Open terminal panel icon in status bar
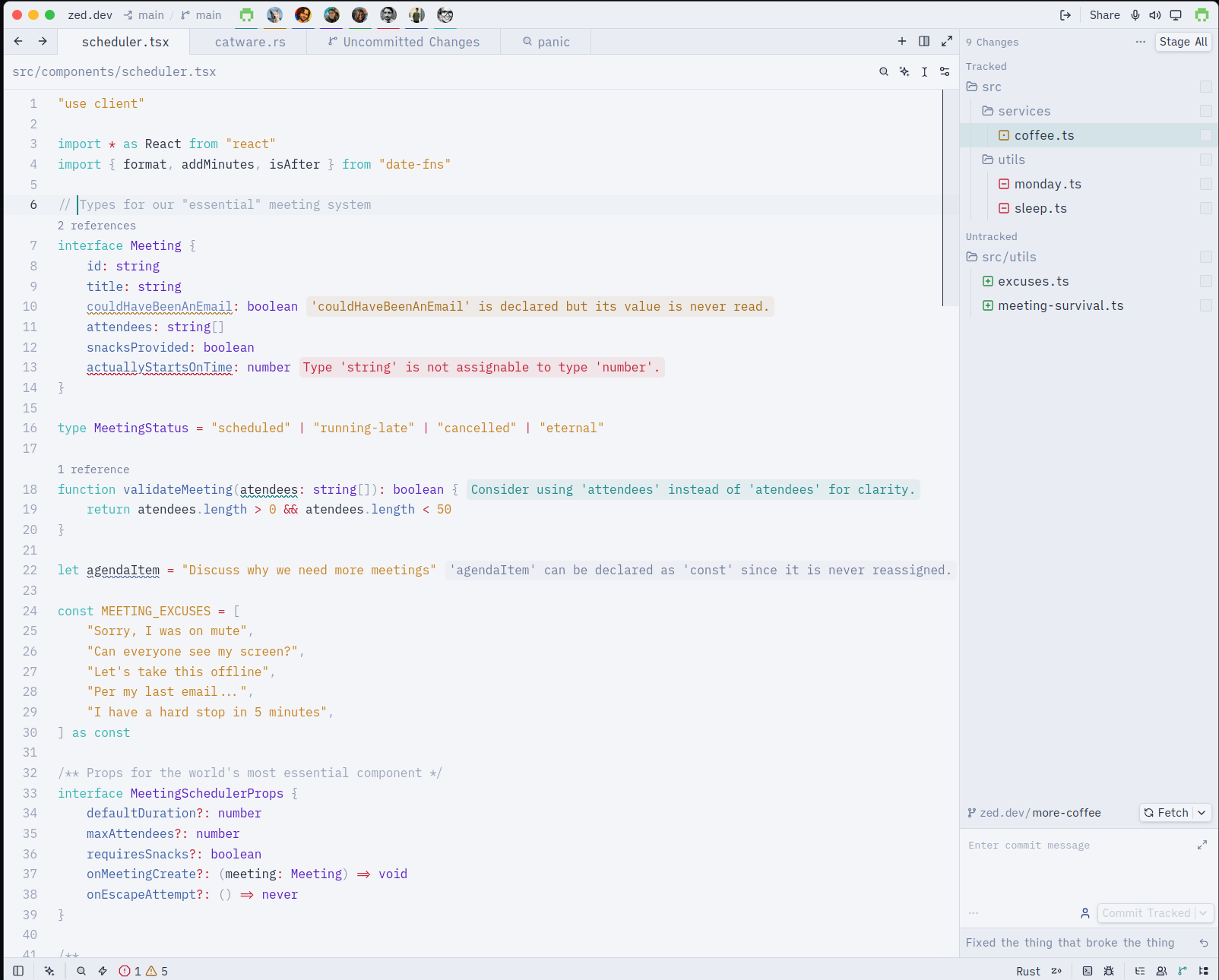 tap(1088, 971)
